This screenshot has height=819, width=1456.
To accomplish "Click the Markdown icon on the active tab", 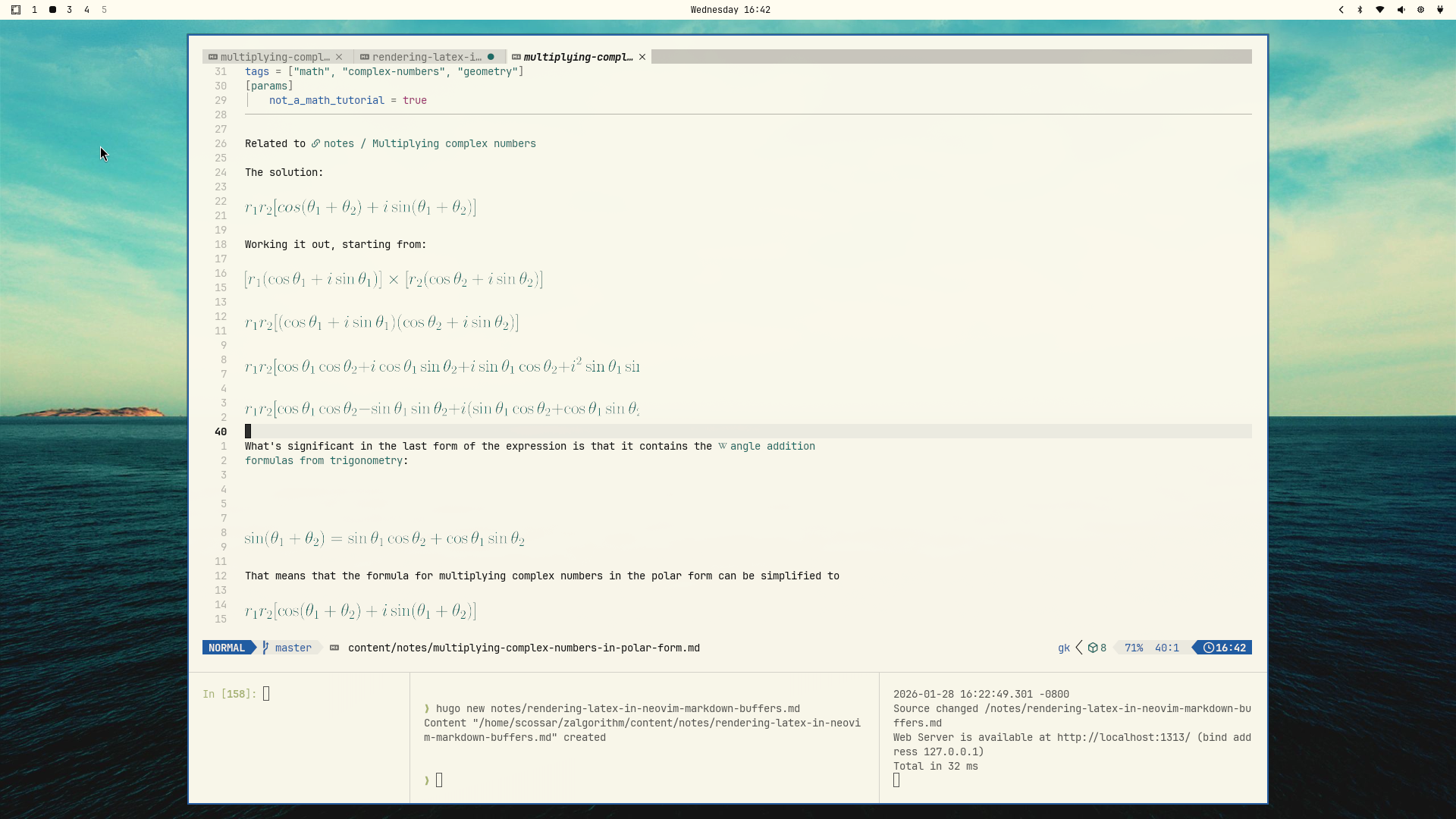I will pos(517,57).
